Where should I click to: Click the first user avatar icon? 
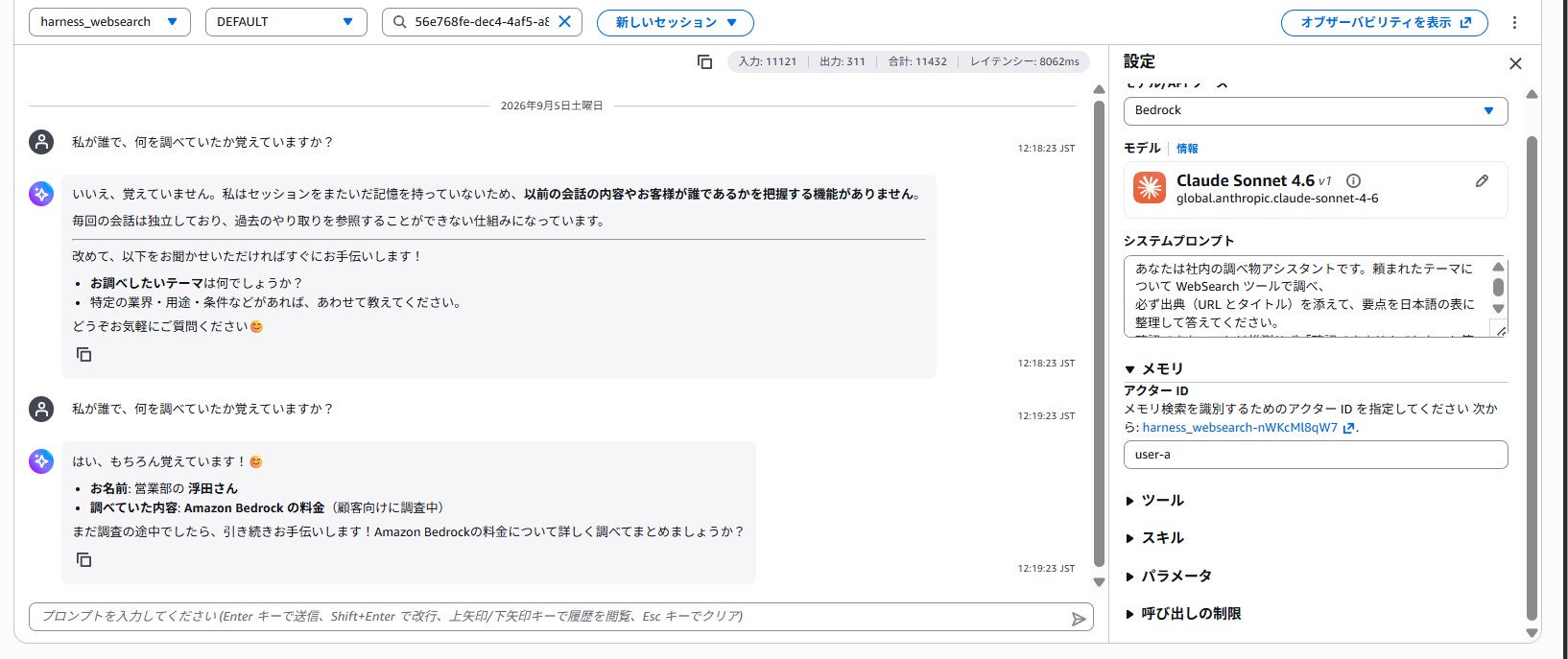coord(41,142)
